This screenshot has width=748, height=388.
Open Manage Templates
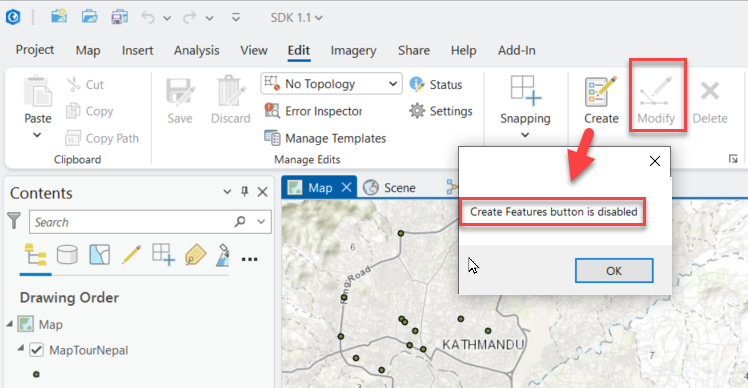325,138
